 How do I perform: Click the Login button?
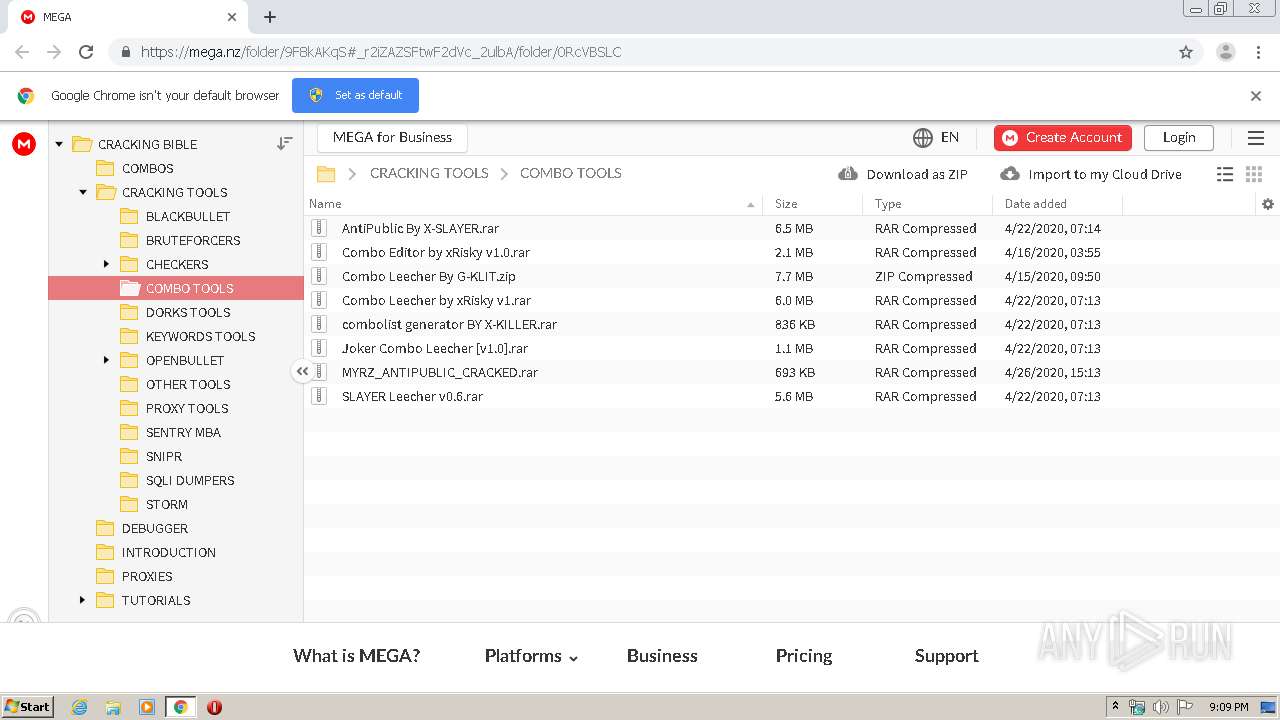click(x=1179, y=138)
